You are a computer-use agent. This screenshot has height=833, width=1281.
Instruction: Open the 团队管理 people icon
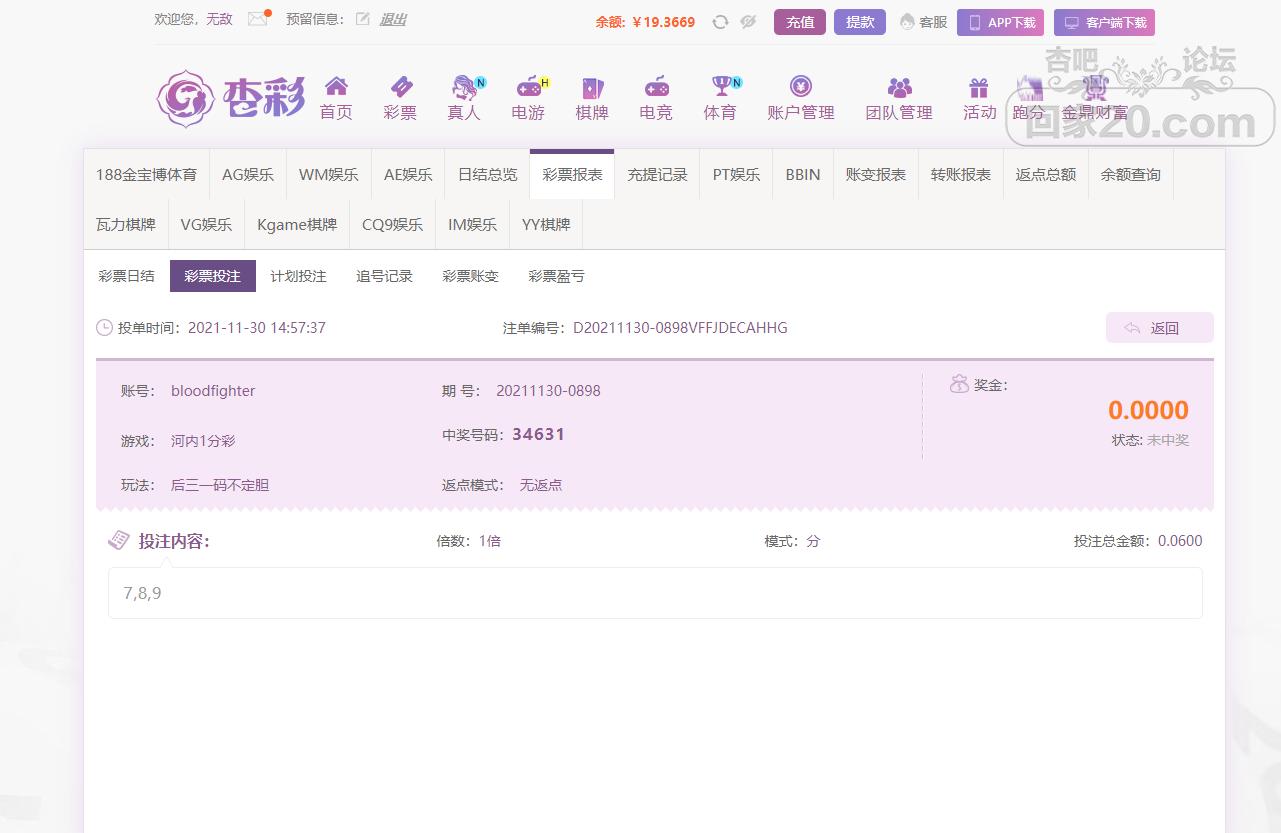tap(899, 86)
